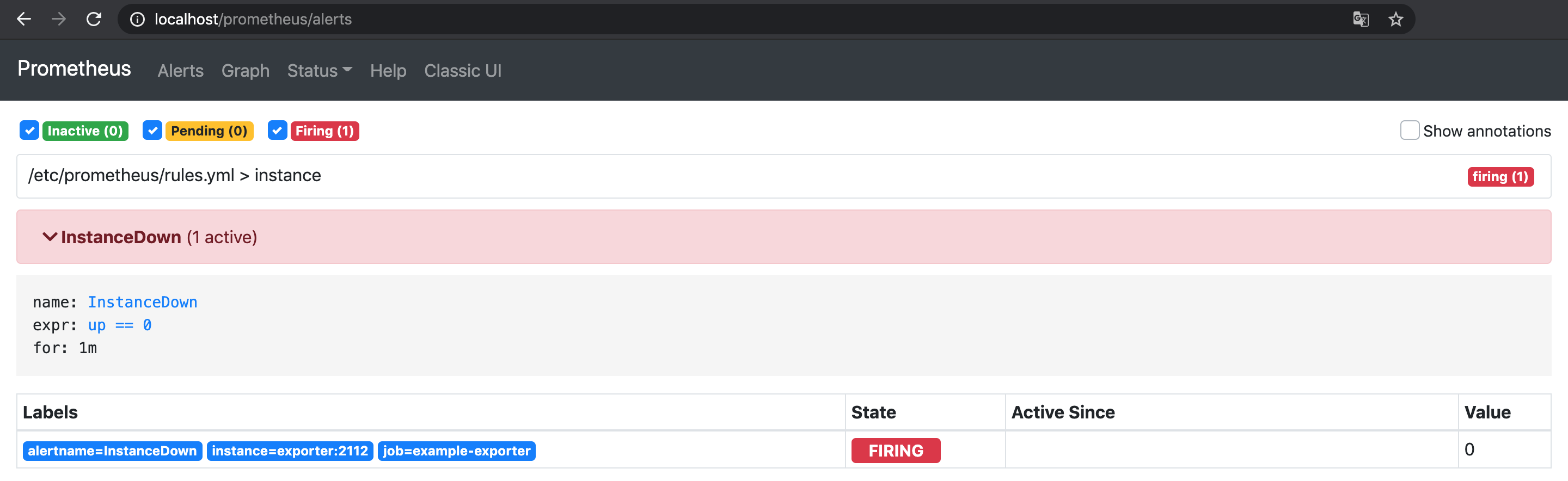This screenshot has height=481, width=1568.
Task: Reload the page with refresh icon
Action: tap(94, 20)
